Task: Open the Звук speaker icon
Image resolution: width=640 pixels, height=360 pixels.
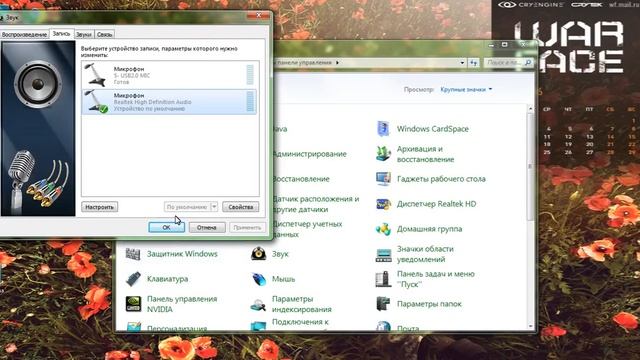Action: [258, 254]
